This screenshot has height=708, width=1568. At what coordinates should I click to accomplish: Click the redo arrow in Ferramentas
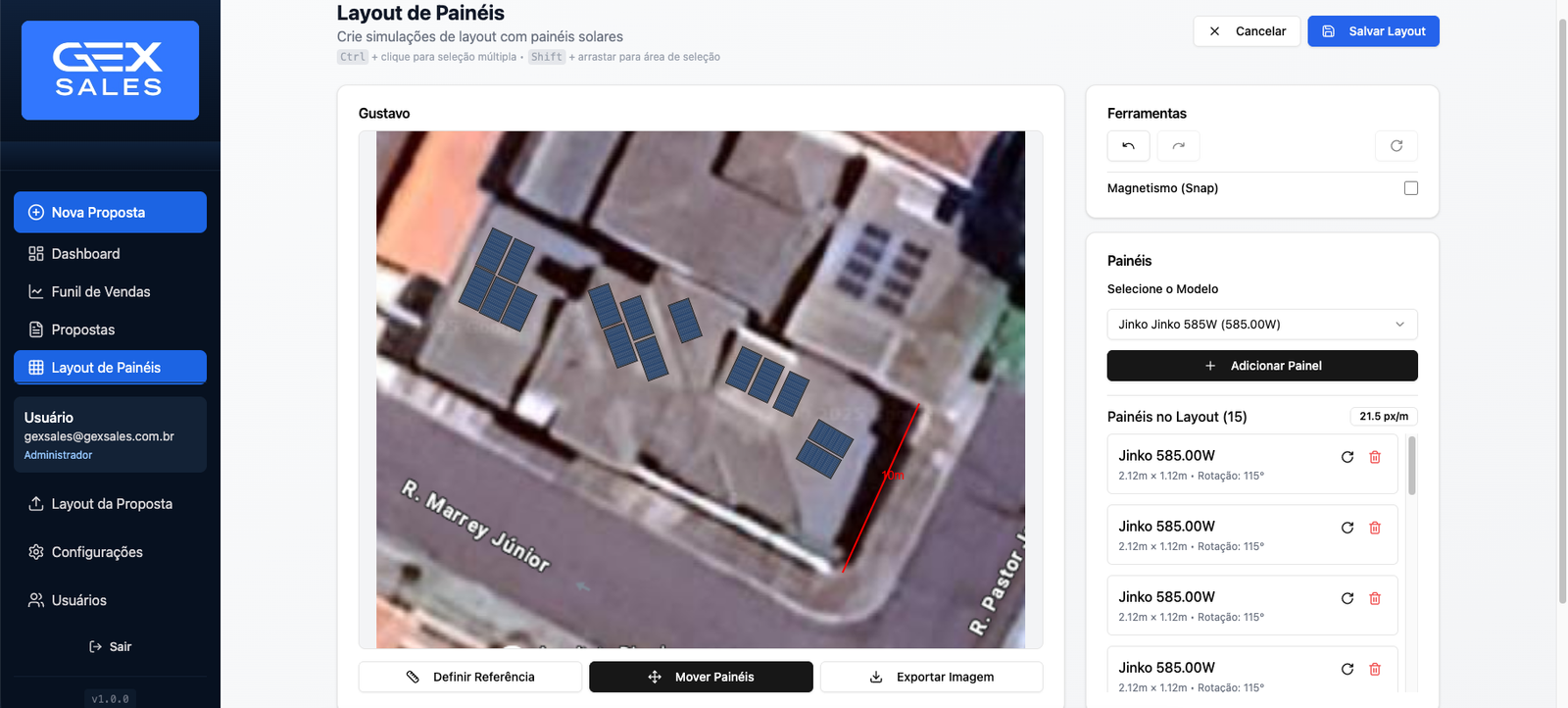click(x=1178, y=146)
